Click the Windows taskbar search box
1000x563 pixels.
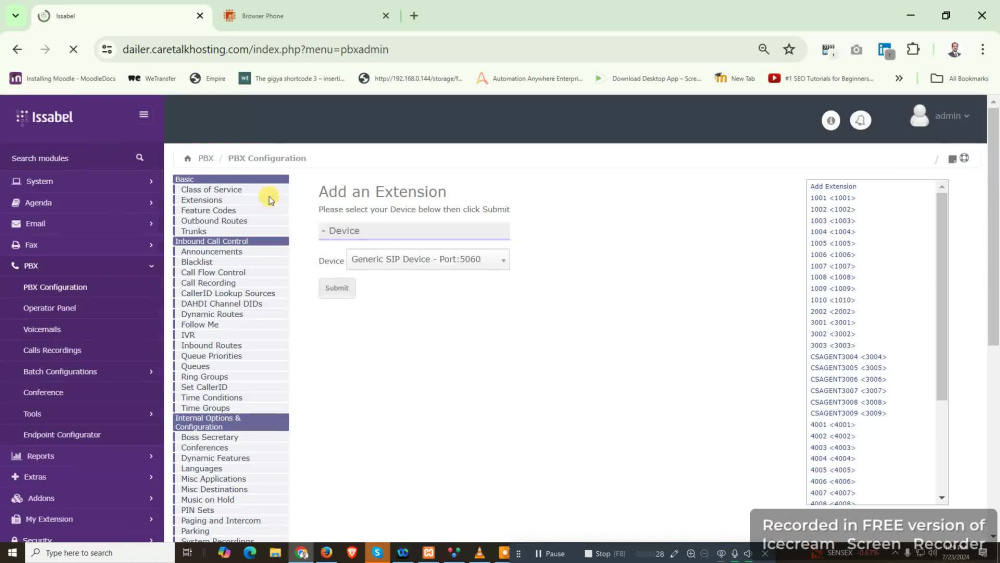tap(100, 553)
